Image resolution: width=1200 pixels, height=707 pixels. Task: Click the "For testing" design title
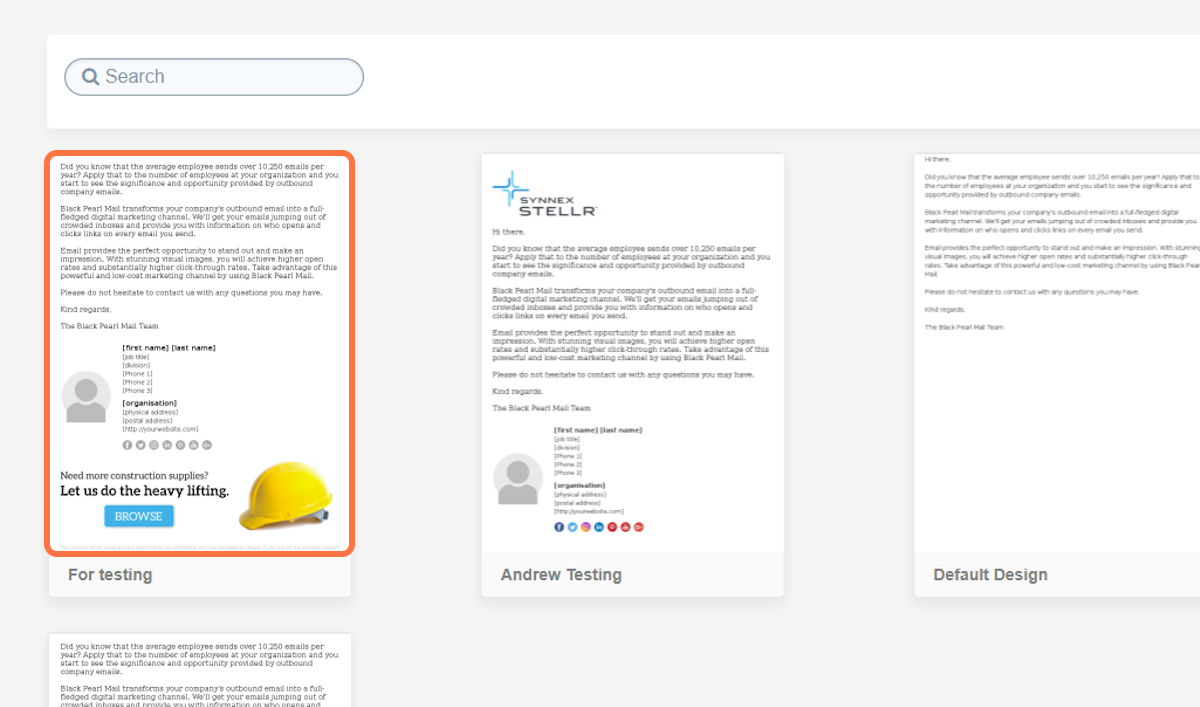110,575
